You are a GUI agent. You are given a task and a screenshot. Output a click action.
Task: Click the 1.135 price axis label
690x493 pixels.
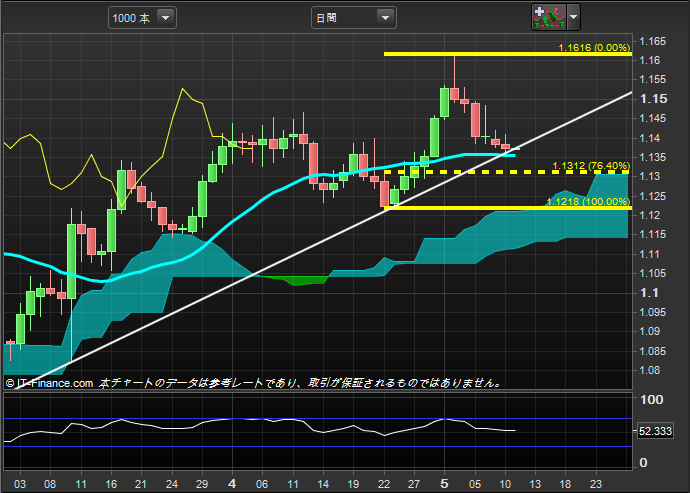point(653,157)
